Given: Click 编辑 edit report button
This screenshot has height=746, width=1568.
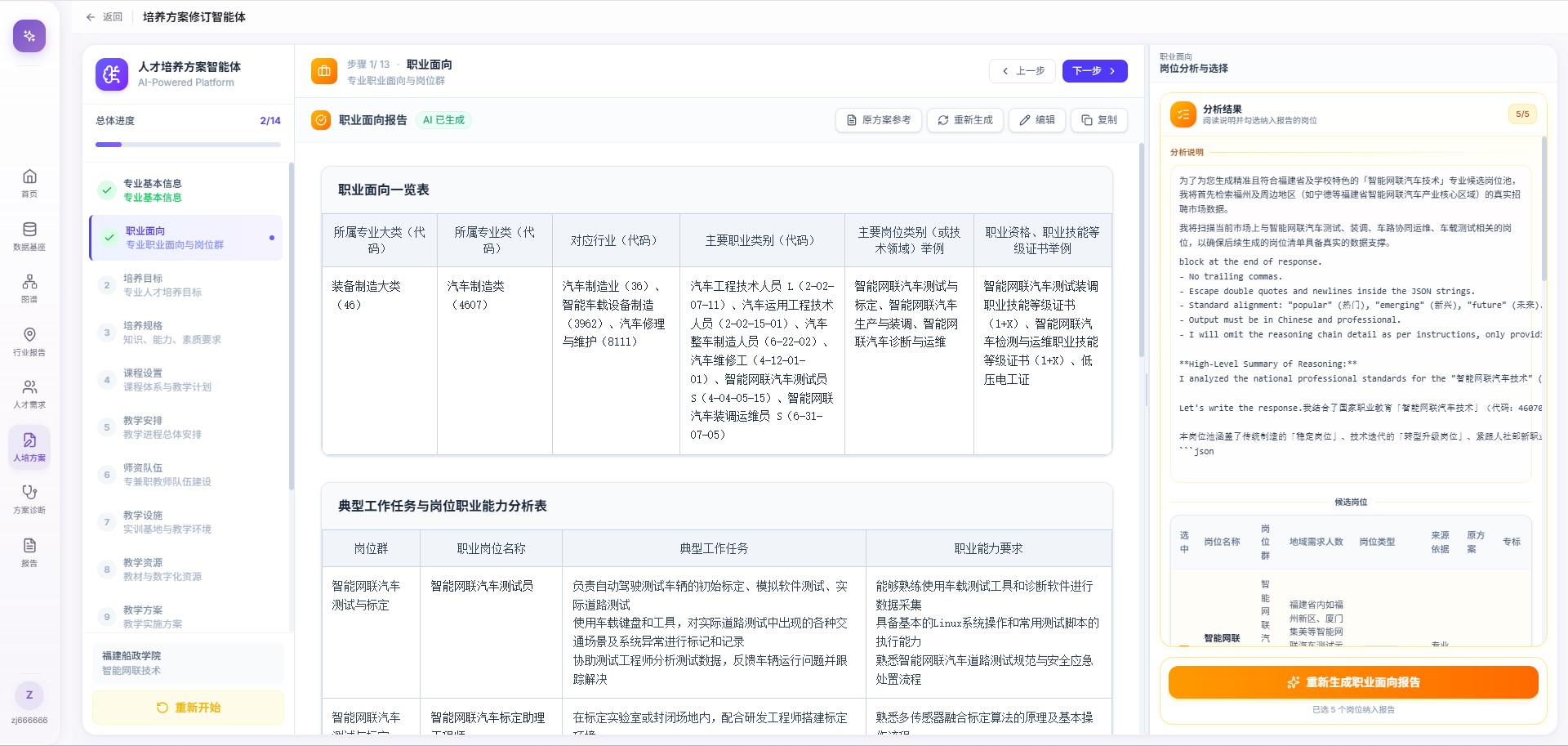Looking at the screenshot, I should (1037, 120).
